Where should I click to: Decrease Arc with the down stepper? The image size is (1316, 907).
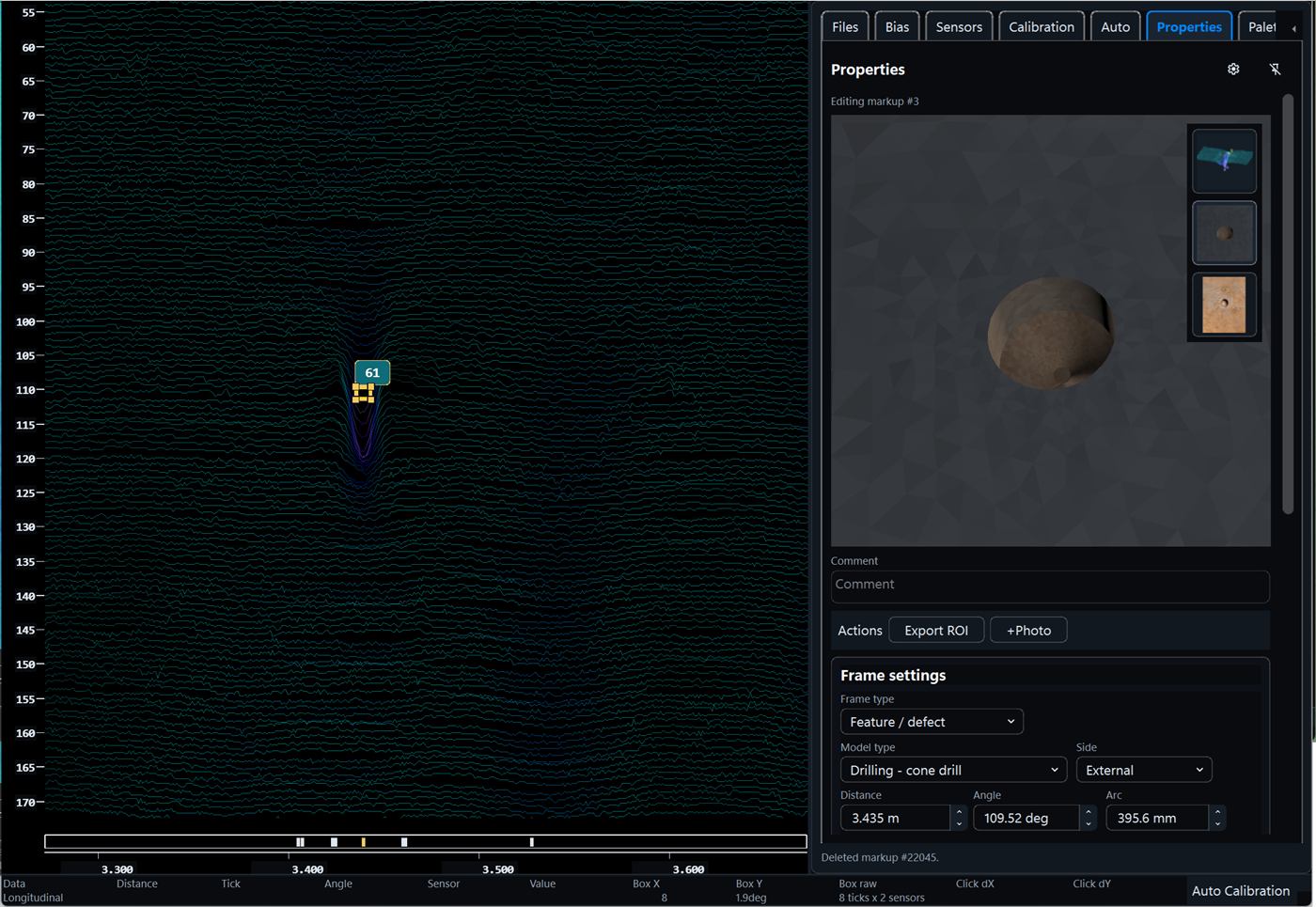1217,824
